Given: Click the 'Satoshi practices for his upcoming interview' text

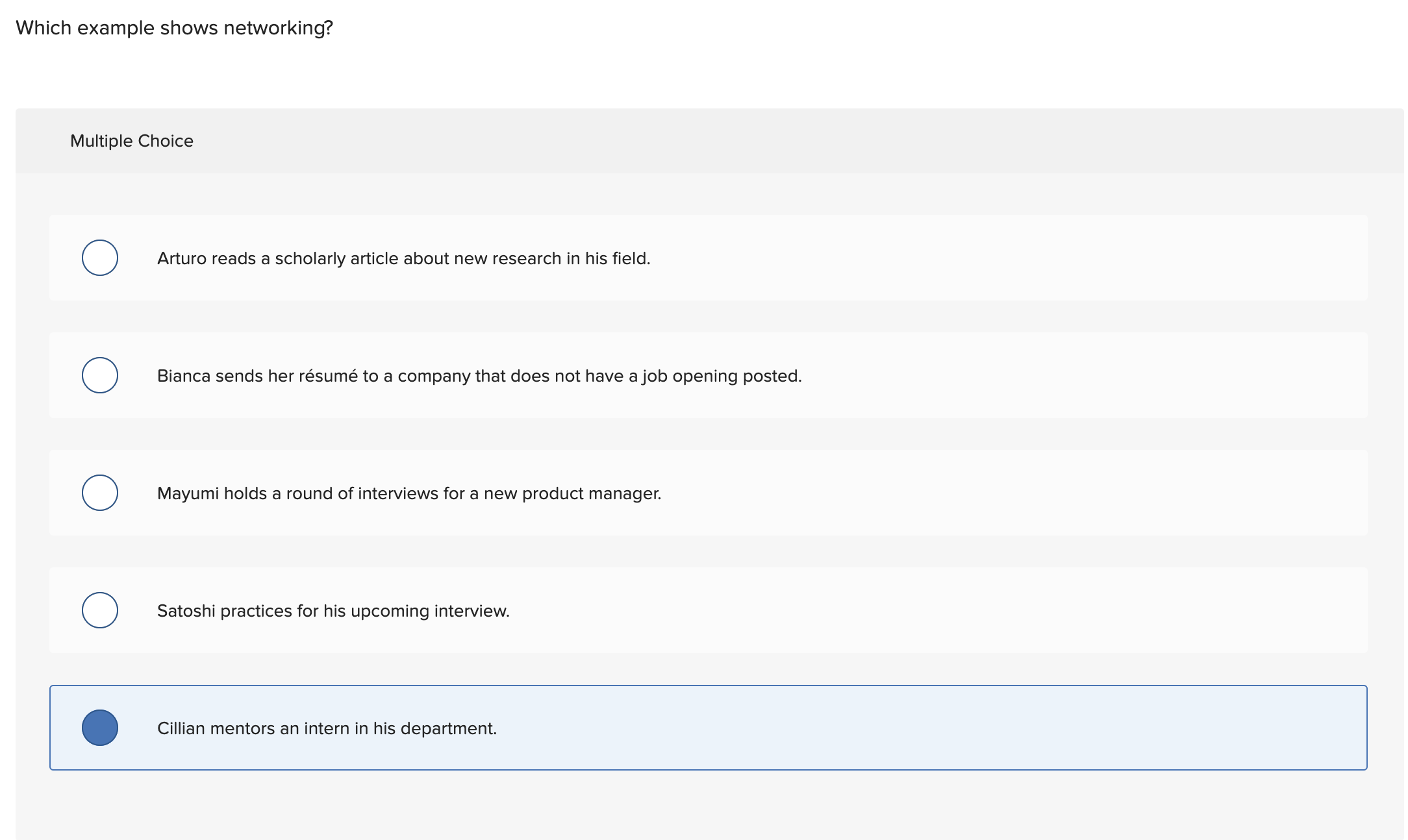Looking at the screenshot, I should tap(333, 611).
